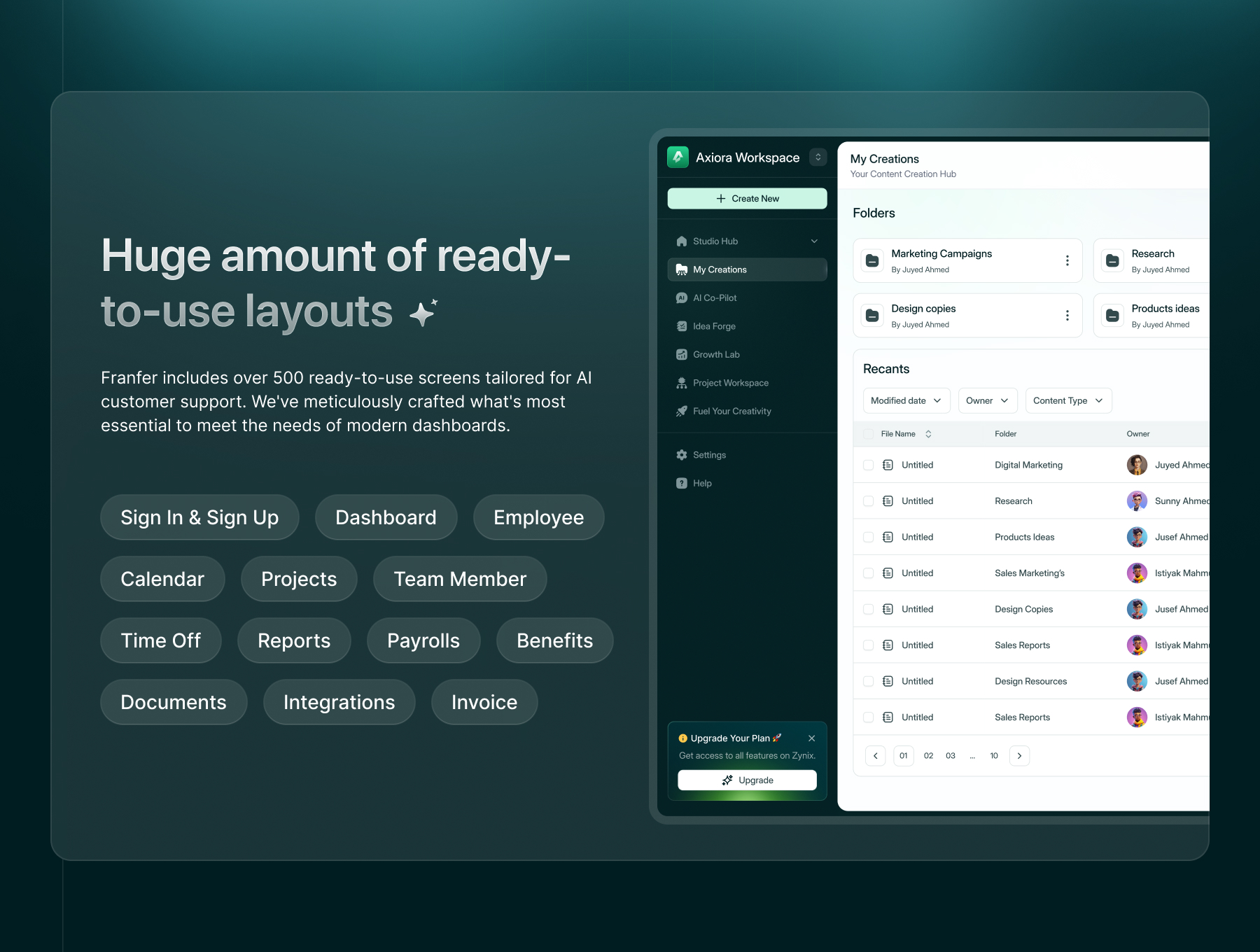Select My Creations sidebar item
The height and width of the screenshot is (952, 1260).
747,269
